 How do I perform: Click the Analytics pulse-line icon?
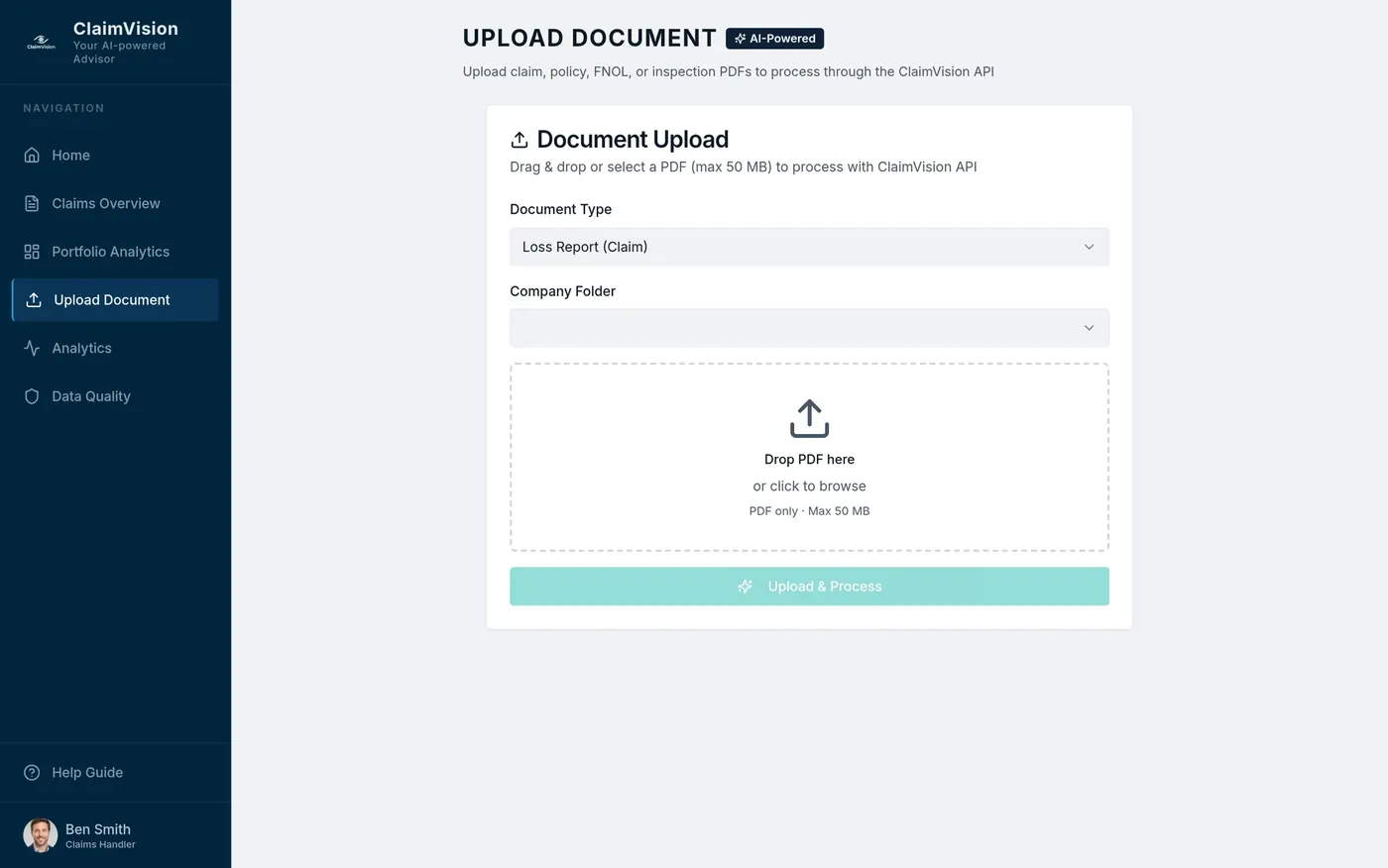coord(32,348)
